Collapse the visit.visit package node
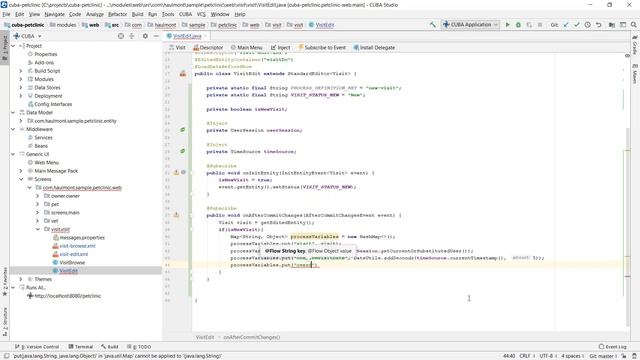 tap(38, 229)
